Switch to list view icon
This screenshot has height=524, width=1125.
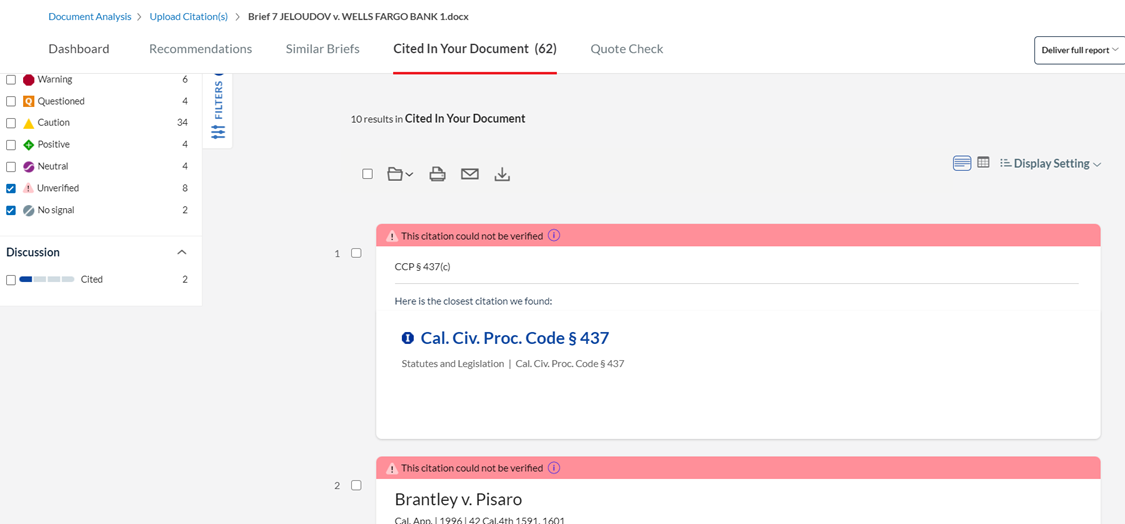pos(961,163)
